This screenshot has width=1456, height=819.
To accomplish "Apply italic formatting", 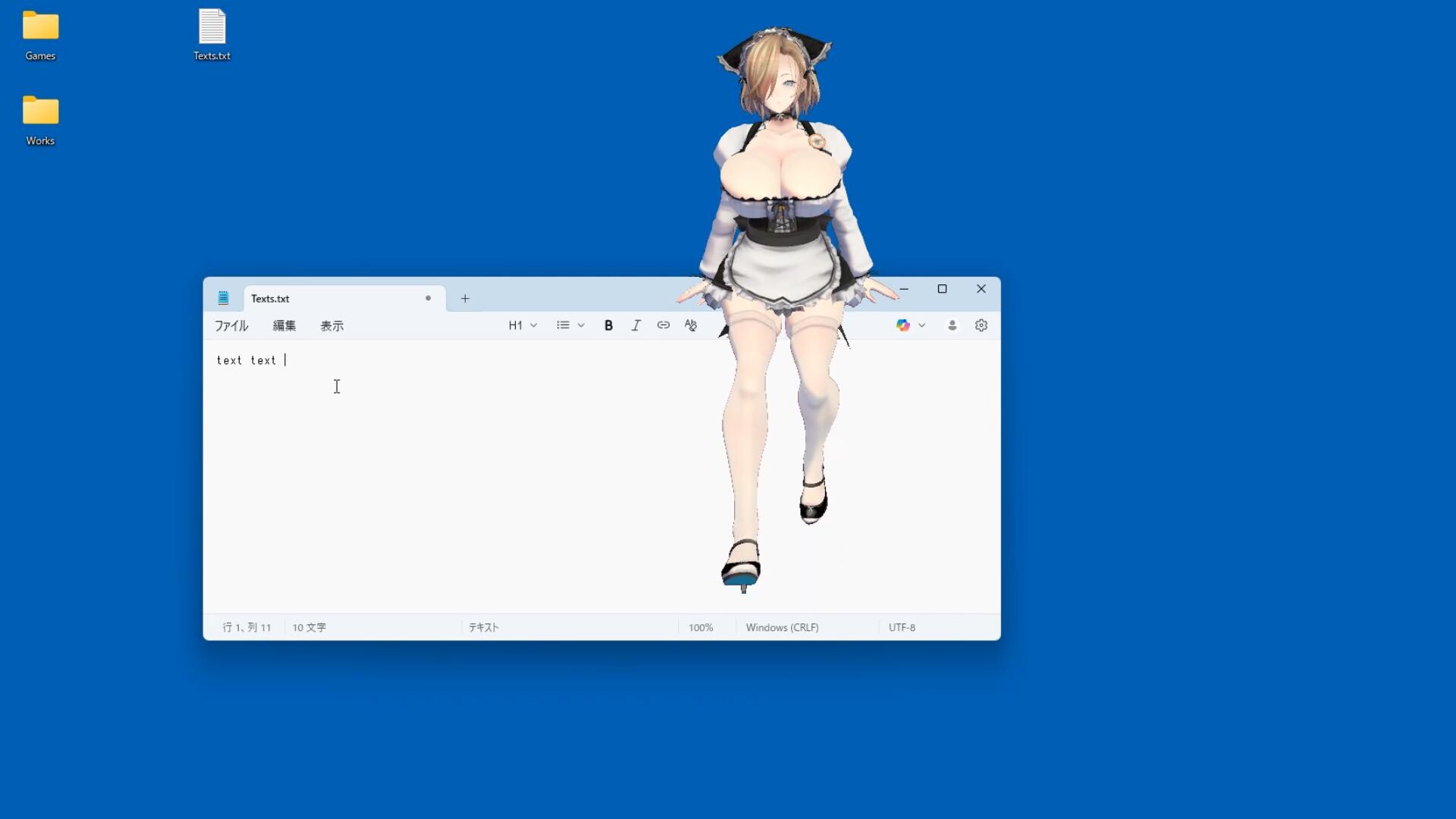I will tap(635, 325).
